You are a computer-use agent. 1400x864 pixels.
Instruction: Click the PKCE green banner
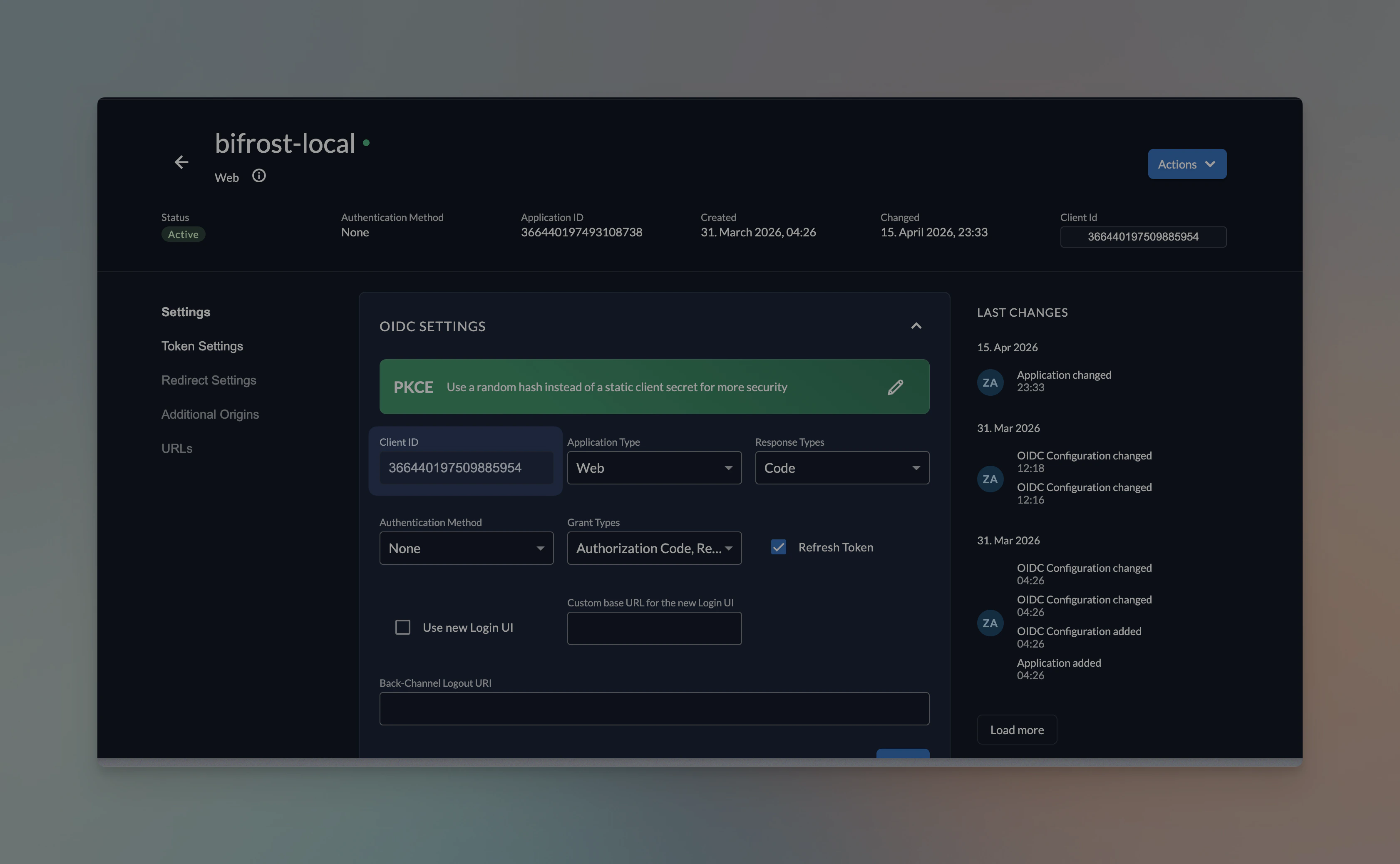(x=654, y=387)
